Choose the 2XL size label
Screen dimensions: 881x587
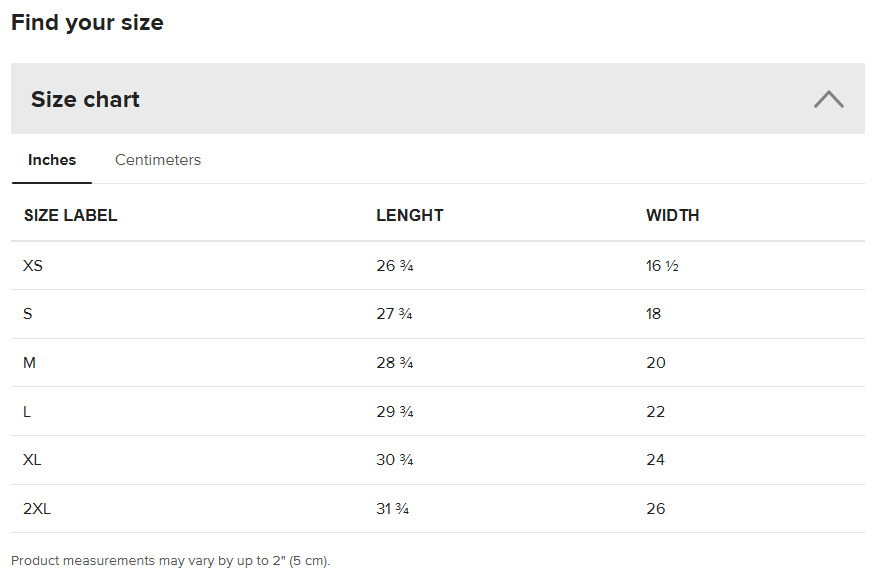click(x=37, y=509)
